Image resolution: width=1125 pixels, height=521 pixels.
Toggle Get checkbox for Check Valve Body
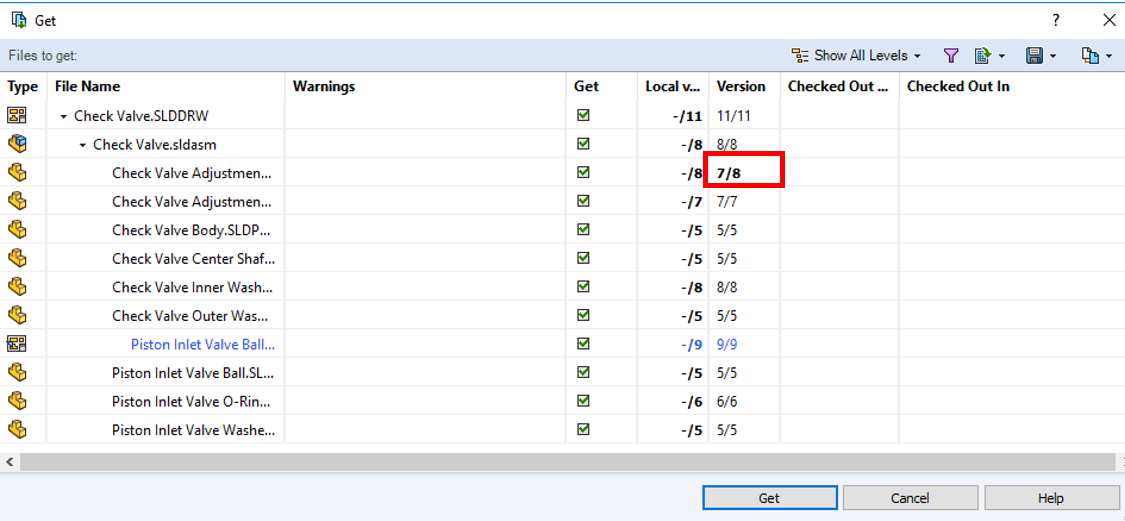coord(583,229)
